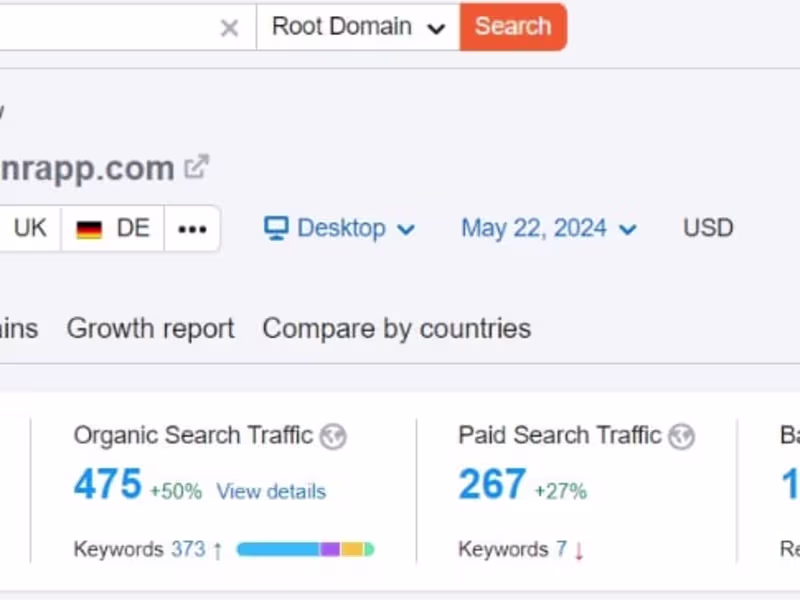Switch to the UK country database
The image size is (800, 600).
click(x=30, y=228)
